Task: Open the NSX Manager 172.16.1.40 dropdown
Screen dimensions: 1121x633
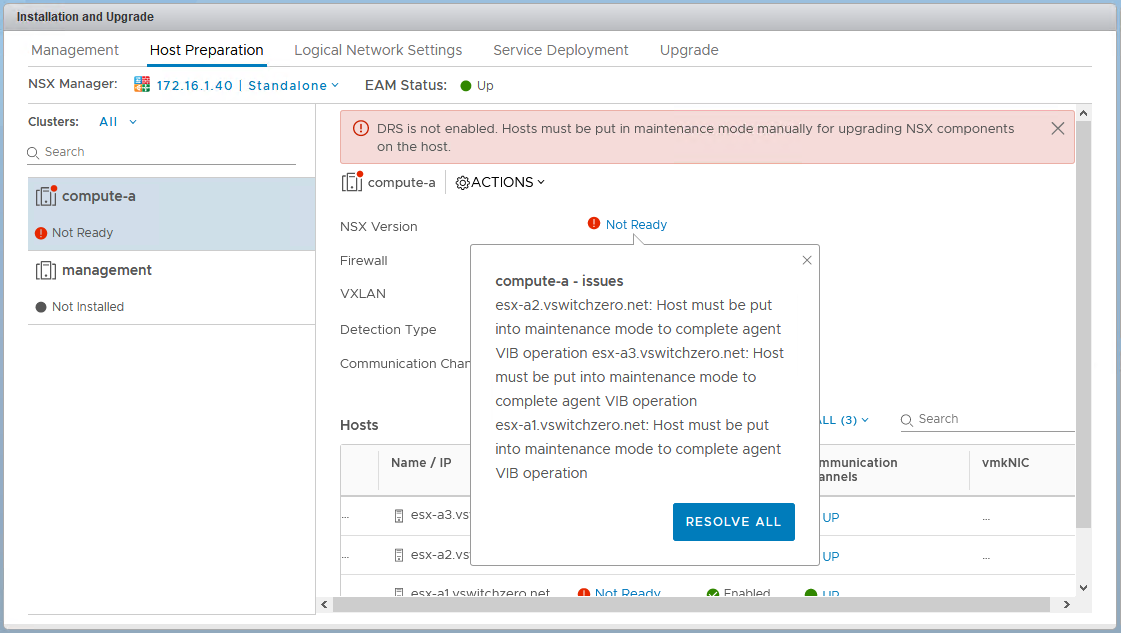Action: (x=247, y=86)
